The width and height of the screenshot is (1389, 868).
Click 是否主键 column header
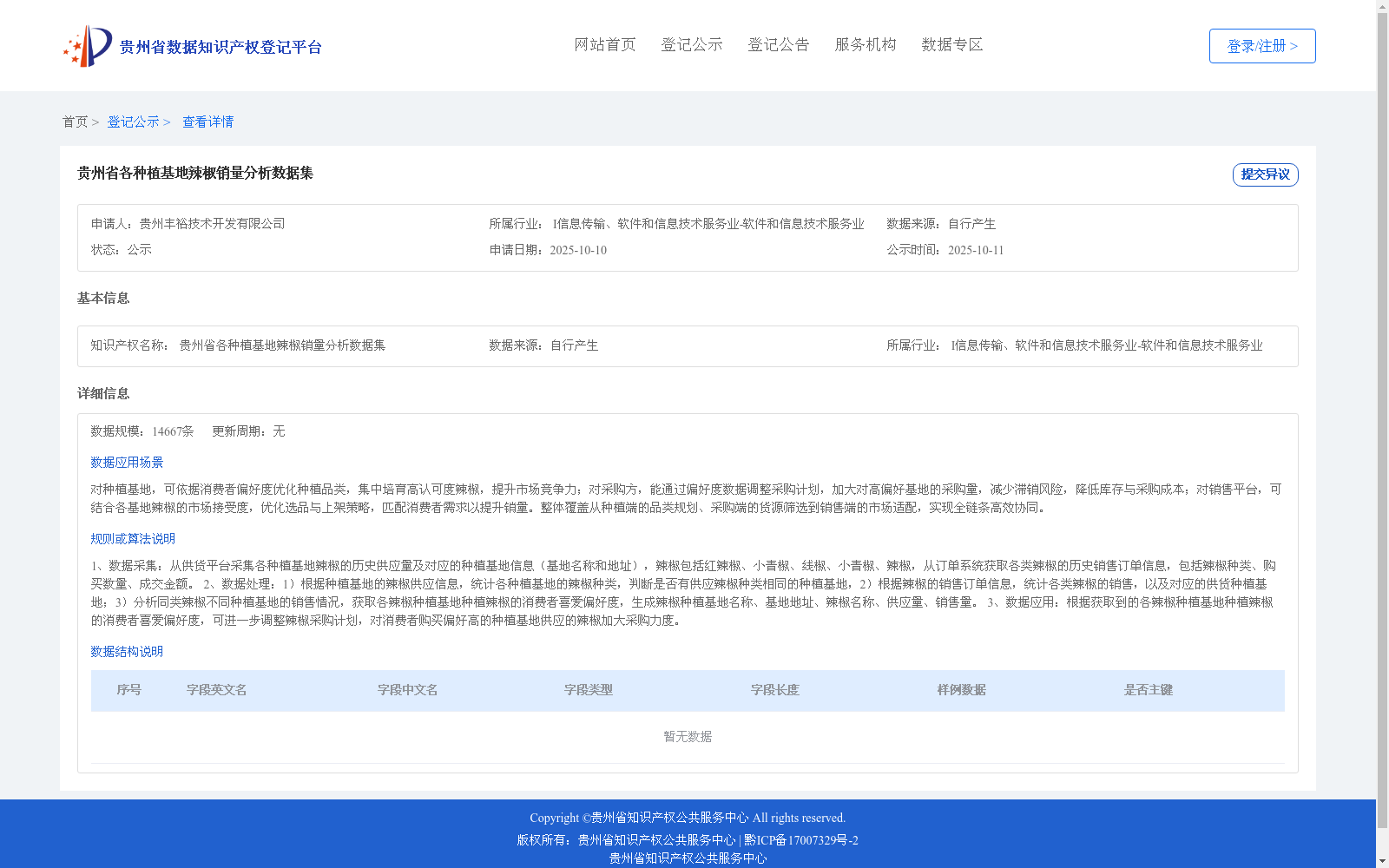pos(1149,690)
